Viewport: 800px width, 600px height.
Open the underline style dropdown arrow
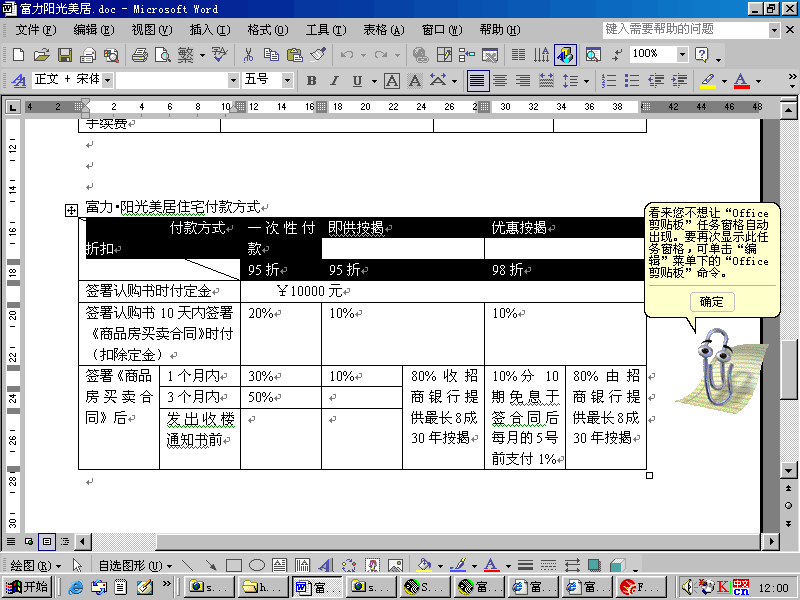[374, 81]
